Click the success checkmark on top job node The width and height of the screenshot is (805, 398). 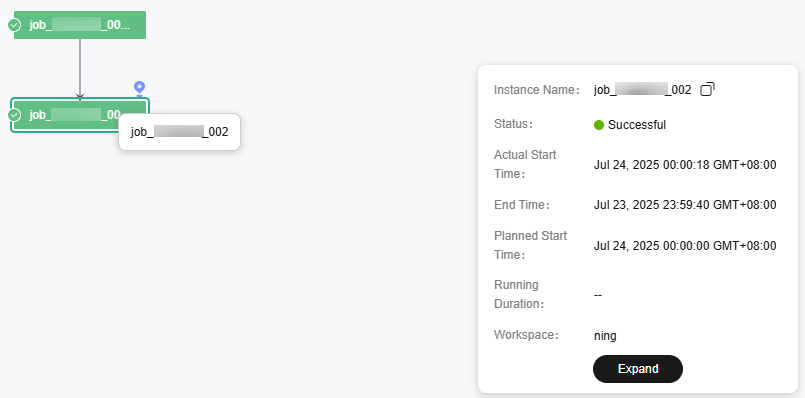coord(14,25)
